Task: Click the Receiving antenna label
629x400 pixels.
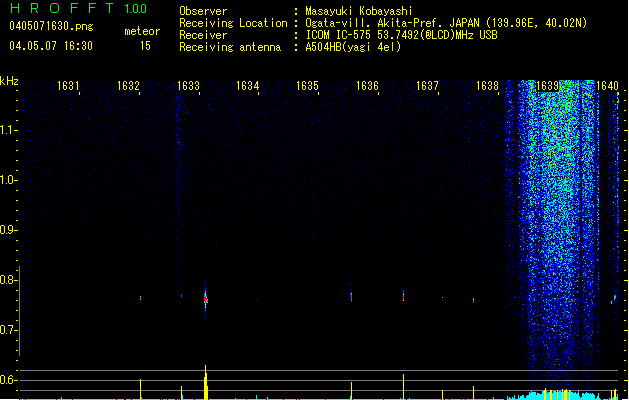Action: (x=230, y=47)
